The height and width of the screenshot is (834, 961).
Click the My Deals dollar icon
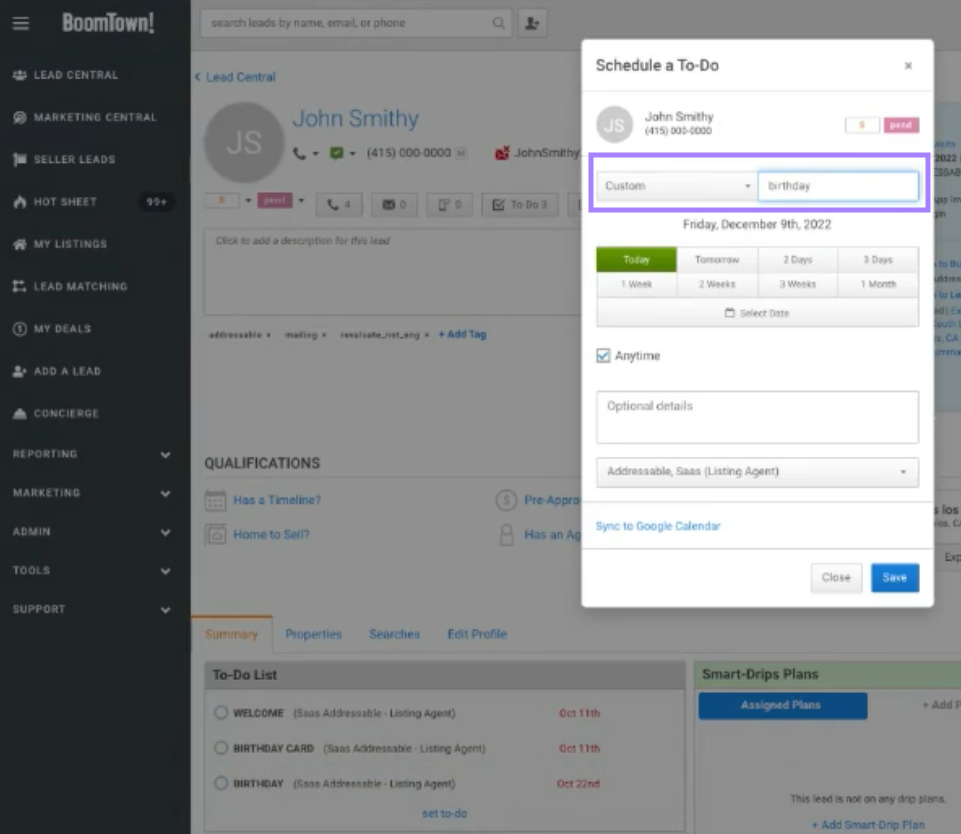(x=20, y=328)
